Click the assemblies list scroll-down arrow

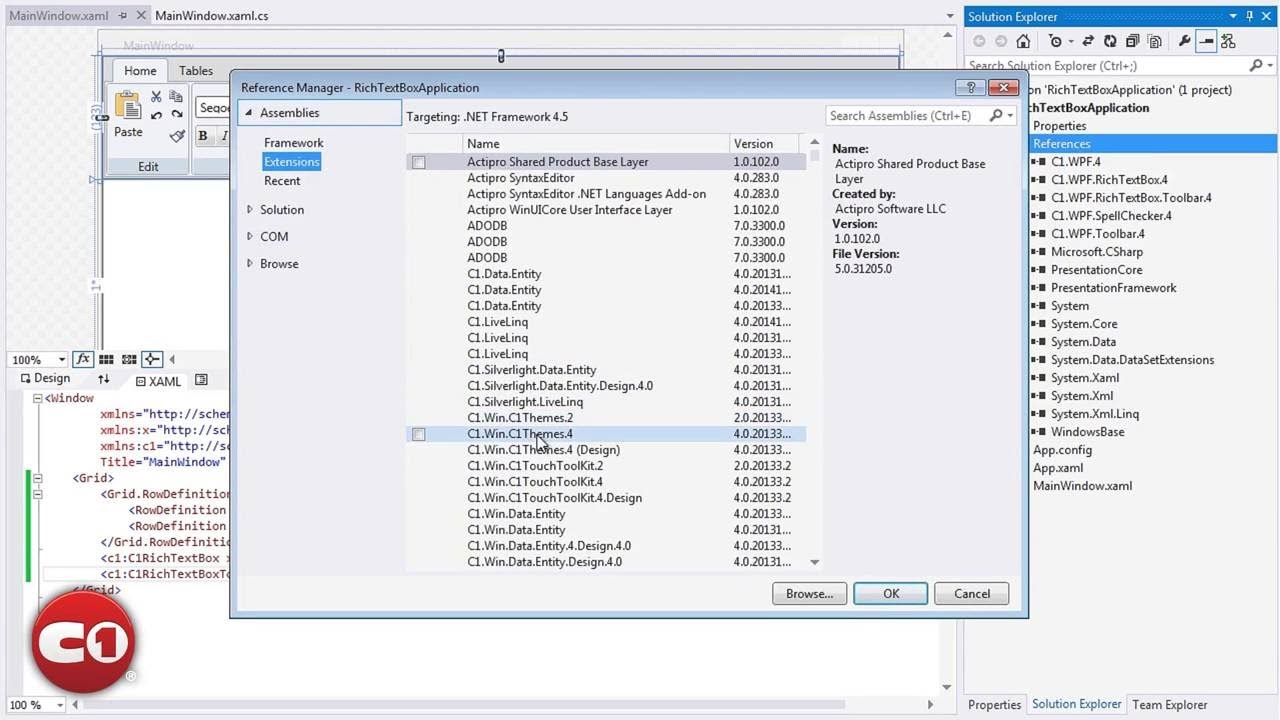[814, 563]
